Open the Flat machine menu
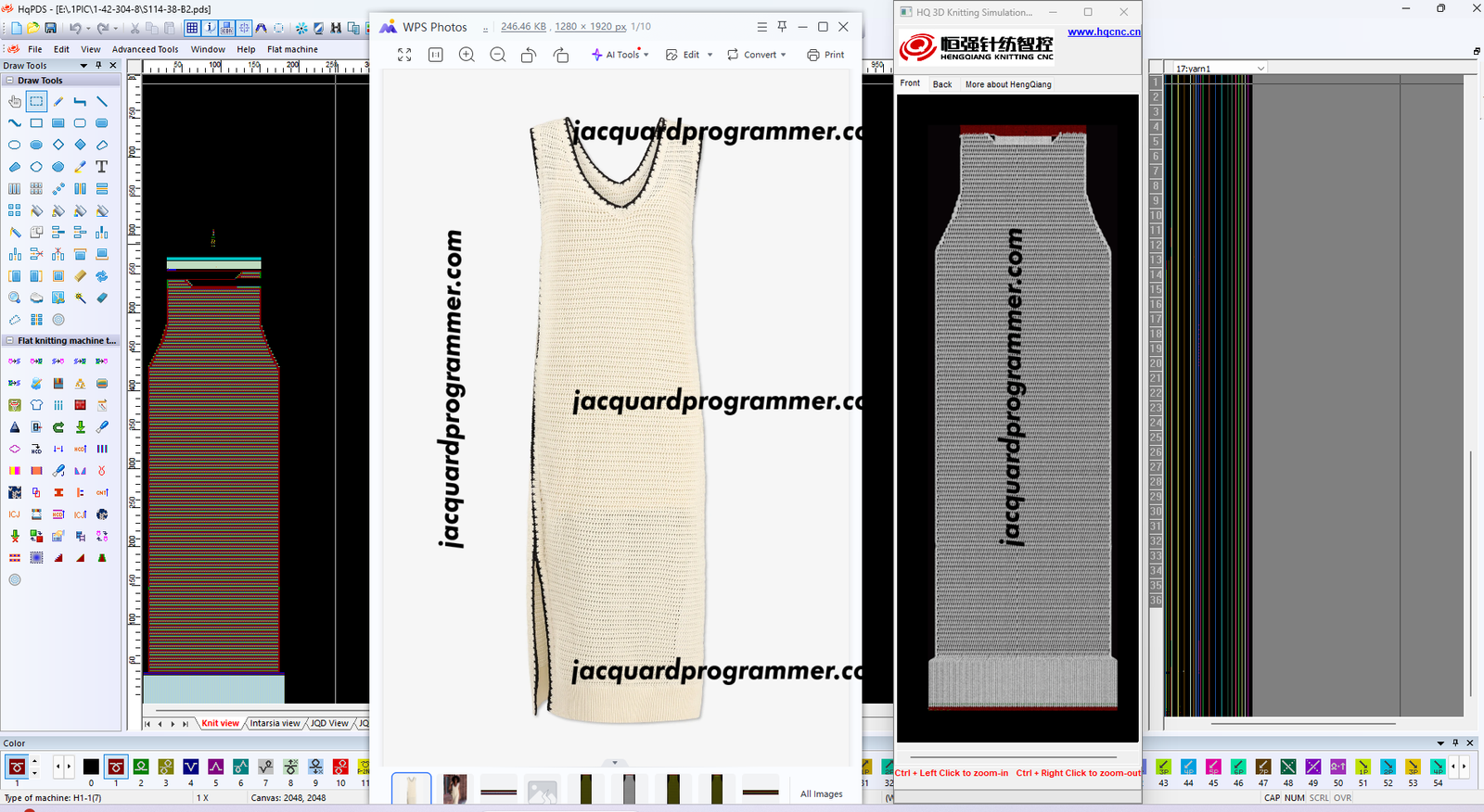 (x=292, y=49)
